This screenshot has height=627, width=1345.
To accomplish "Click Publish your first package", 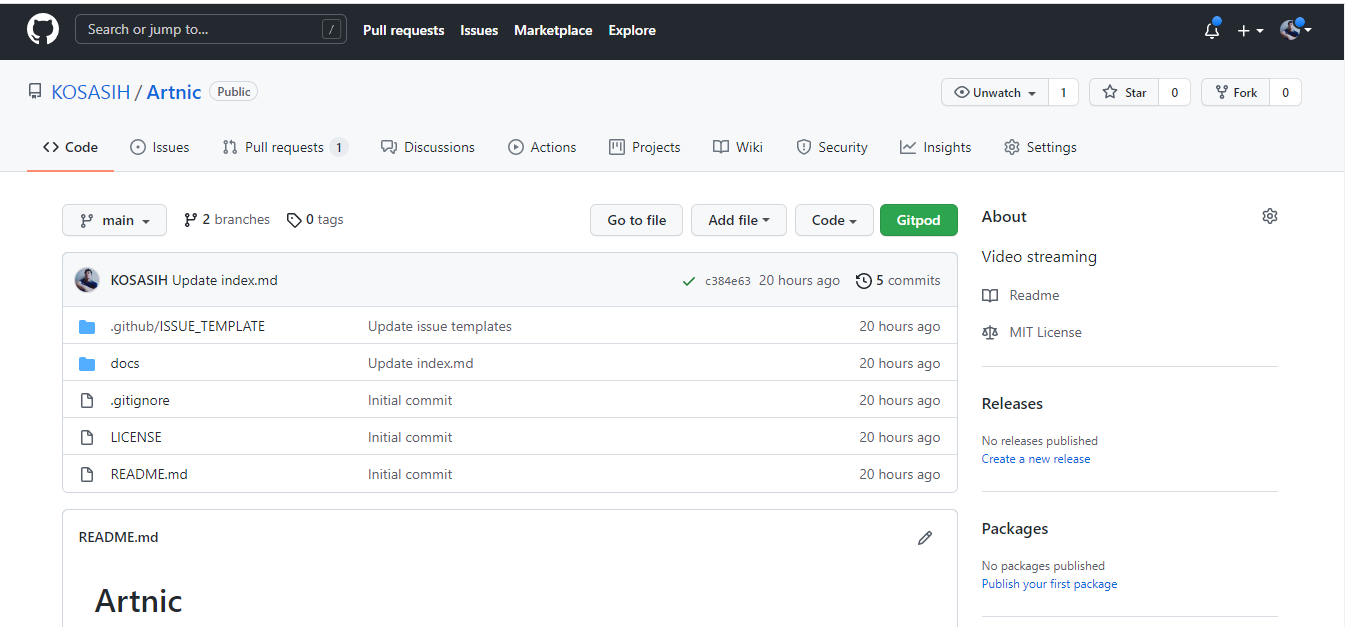I will coord(1050,584).
